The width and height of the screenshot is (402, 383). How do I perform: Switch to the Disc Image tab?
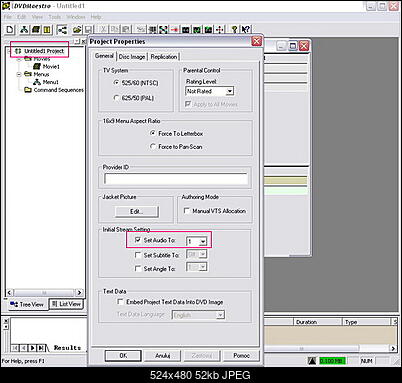tap(132, 57)
